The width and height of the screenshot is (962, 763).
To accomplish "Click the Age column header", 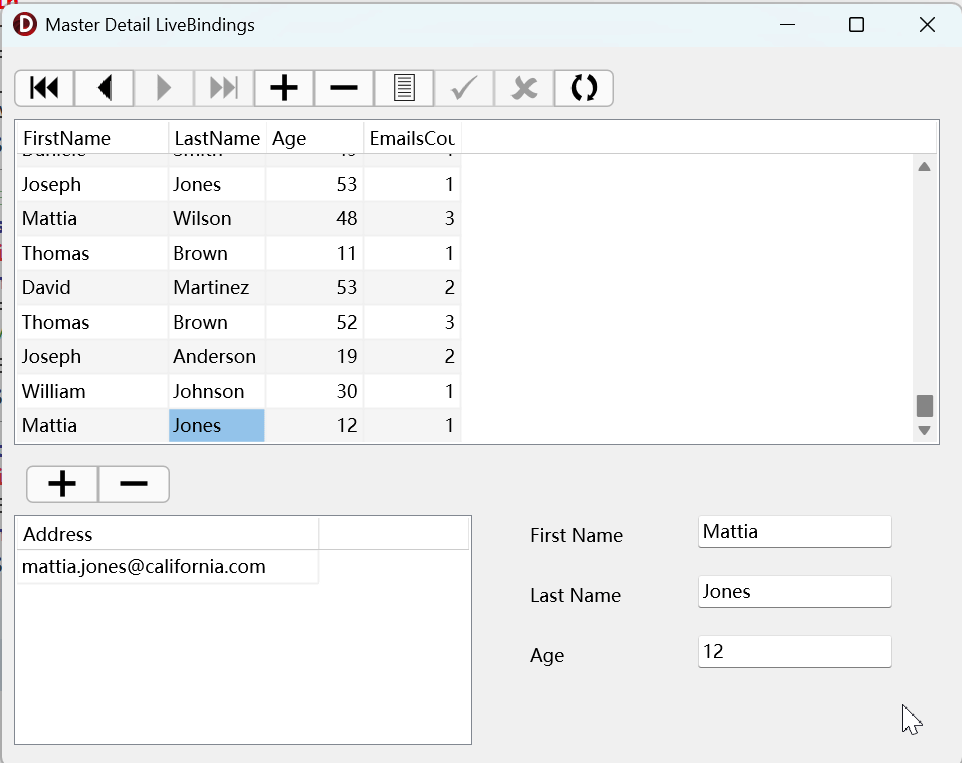I will tap(314, 138).
